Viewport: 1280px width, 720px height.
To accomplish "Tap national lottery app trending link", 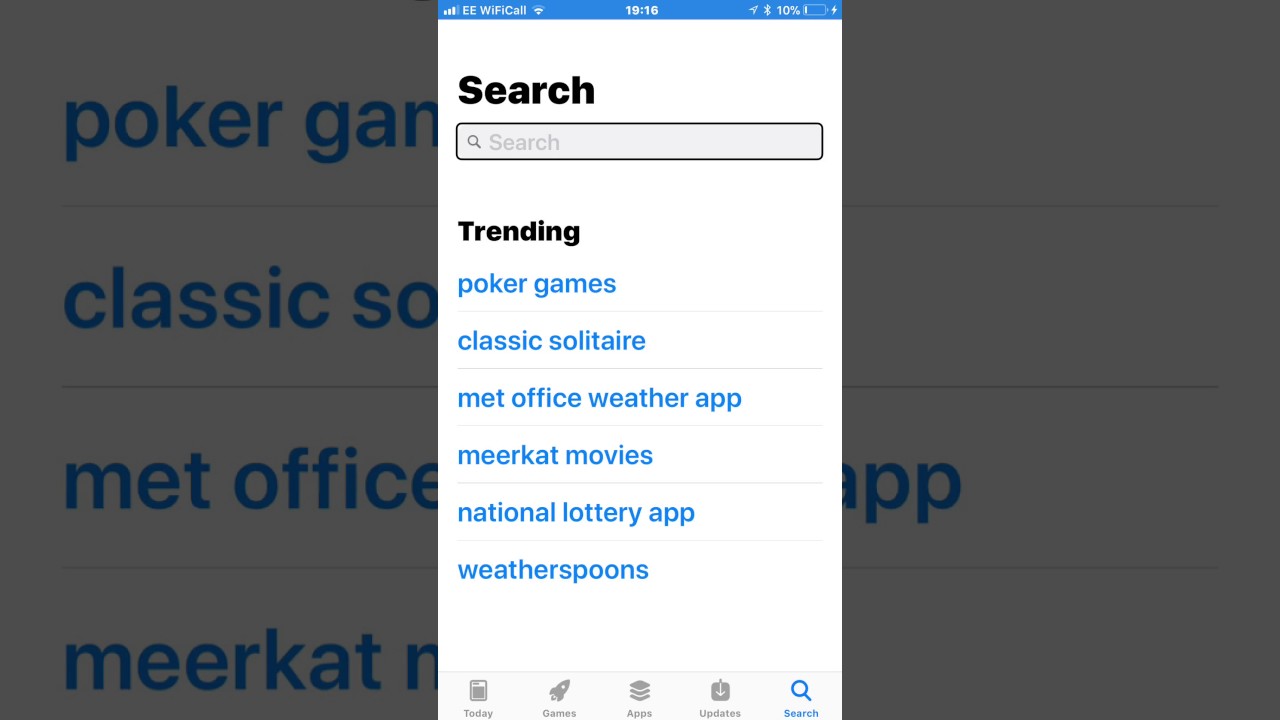I will click(x=576, y=513).
